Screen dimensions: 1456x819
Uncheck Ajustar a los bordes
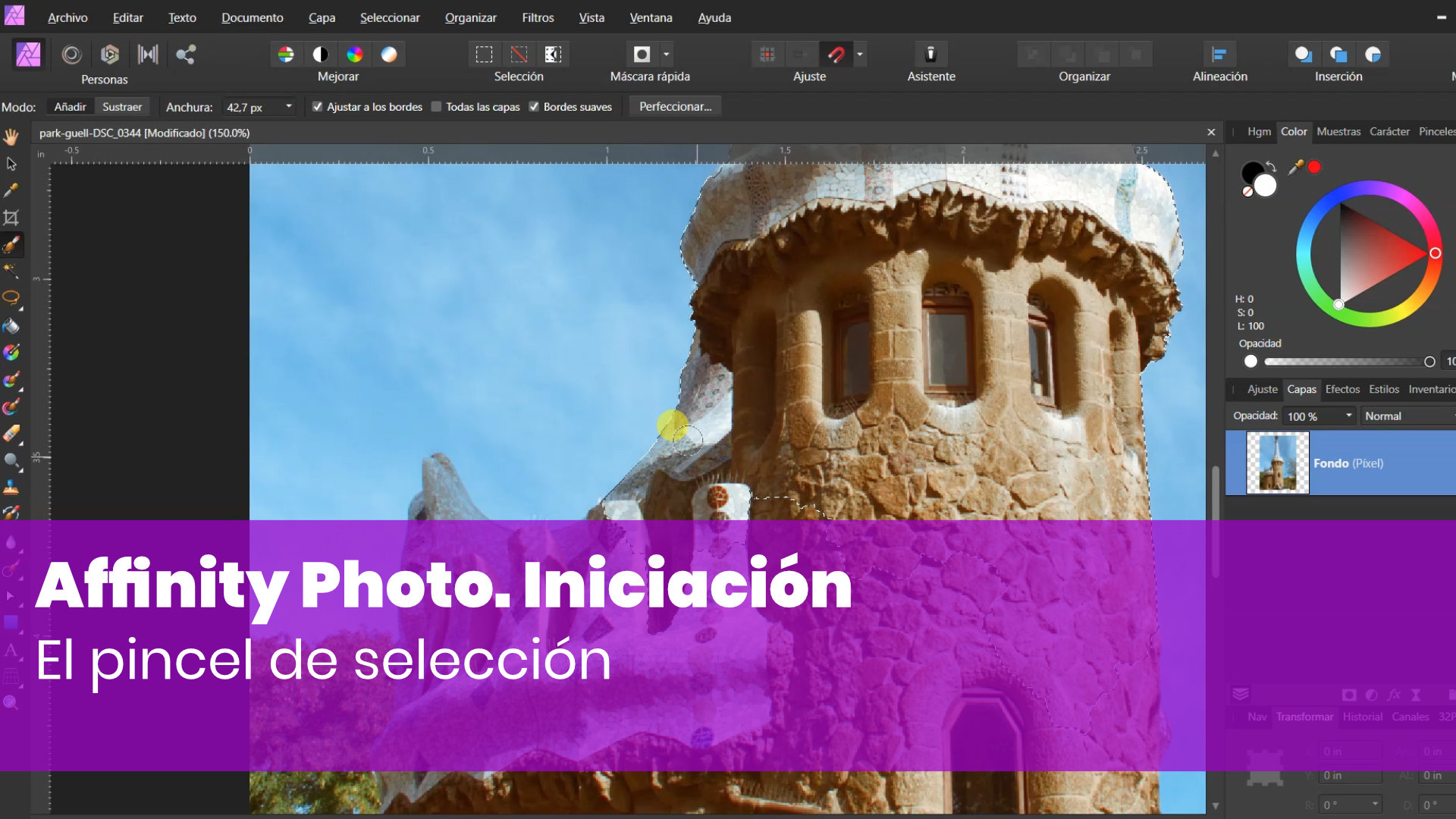(x=318, y=107)
